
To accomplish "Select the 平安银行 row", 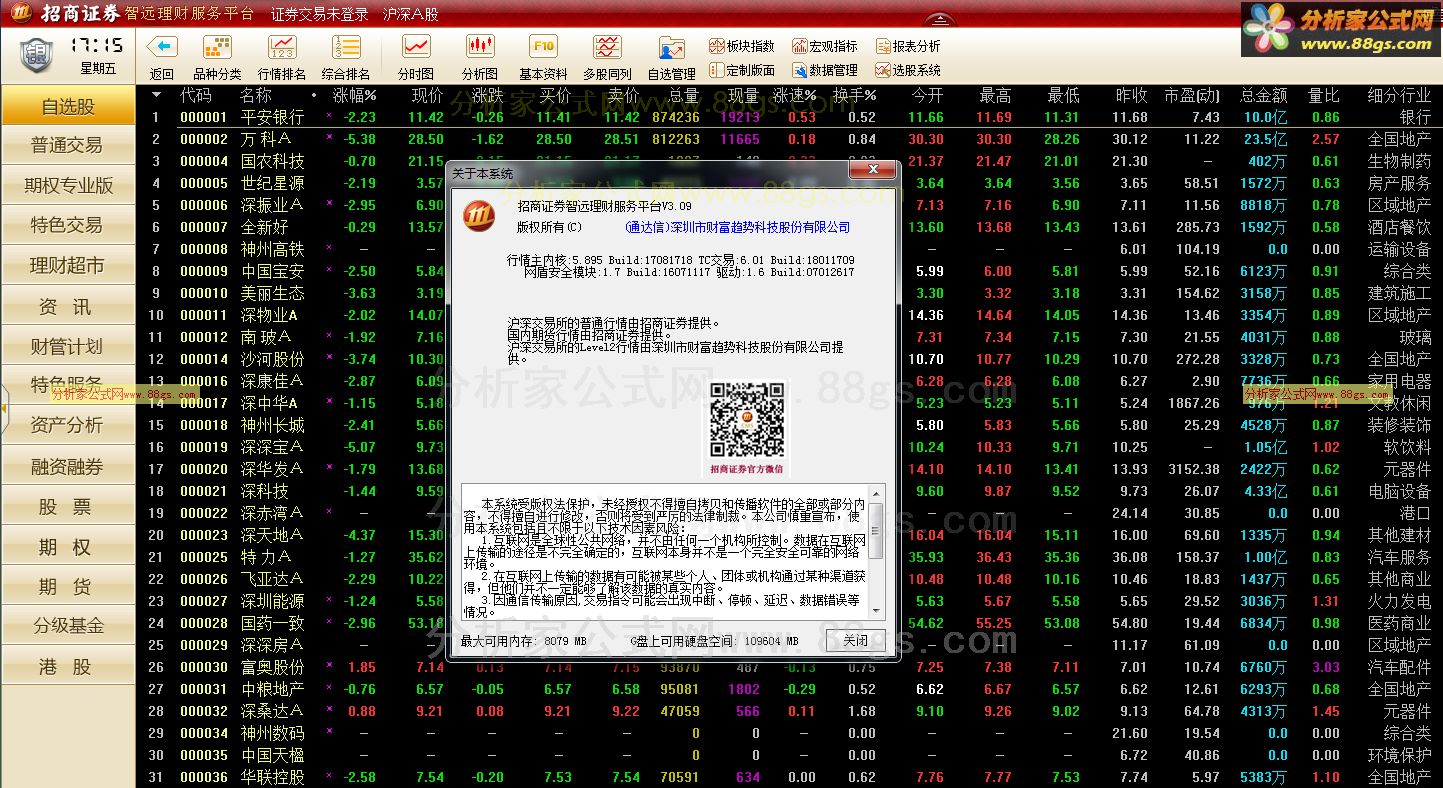I will [x=789, y=117].
